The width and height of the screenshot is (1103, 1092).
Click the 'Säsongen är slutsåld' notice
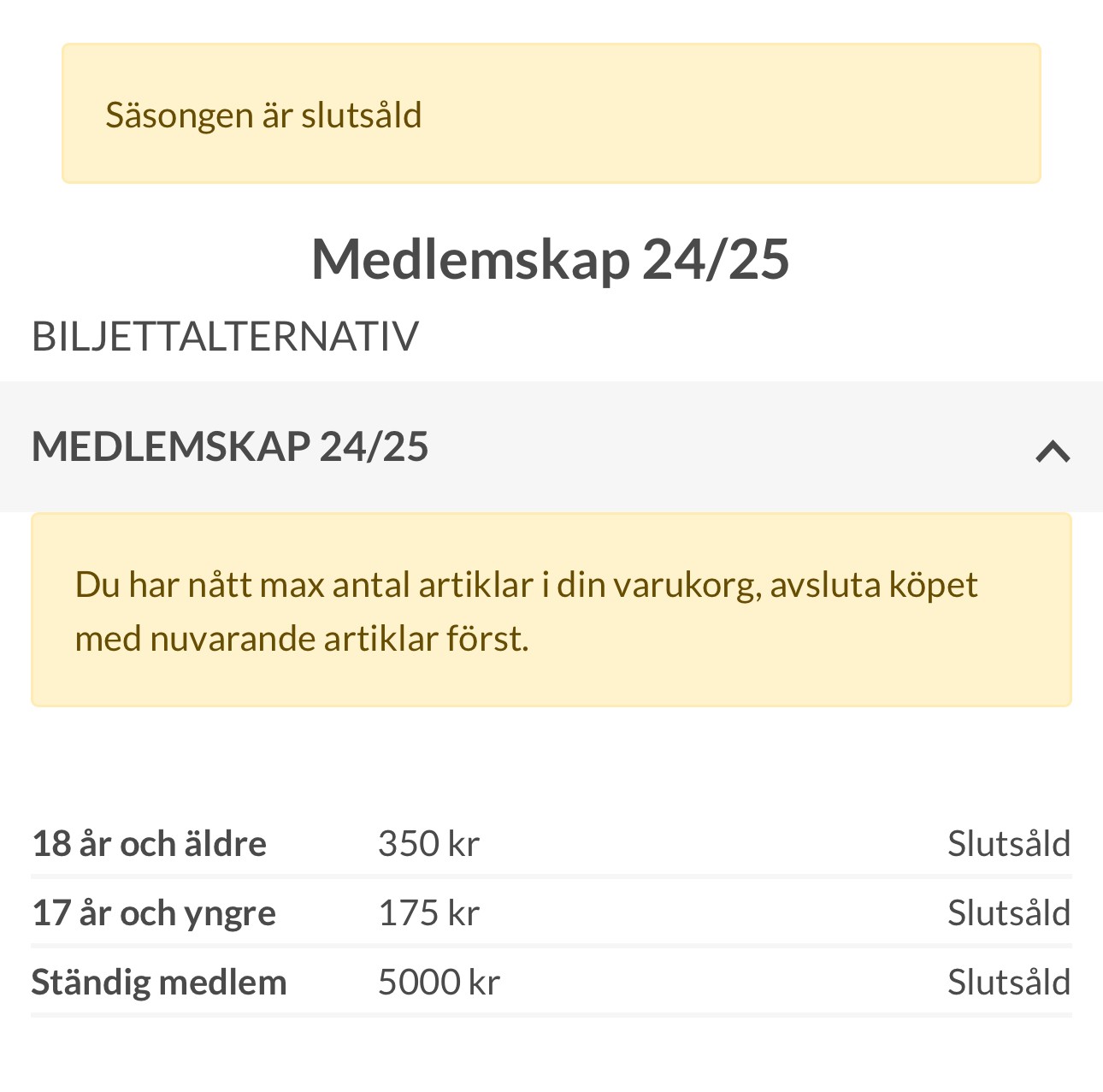(263, 115)
